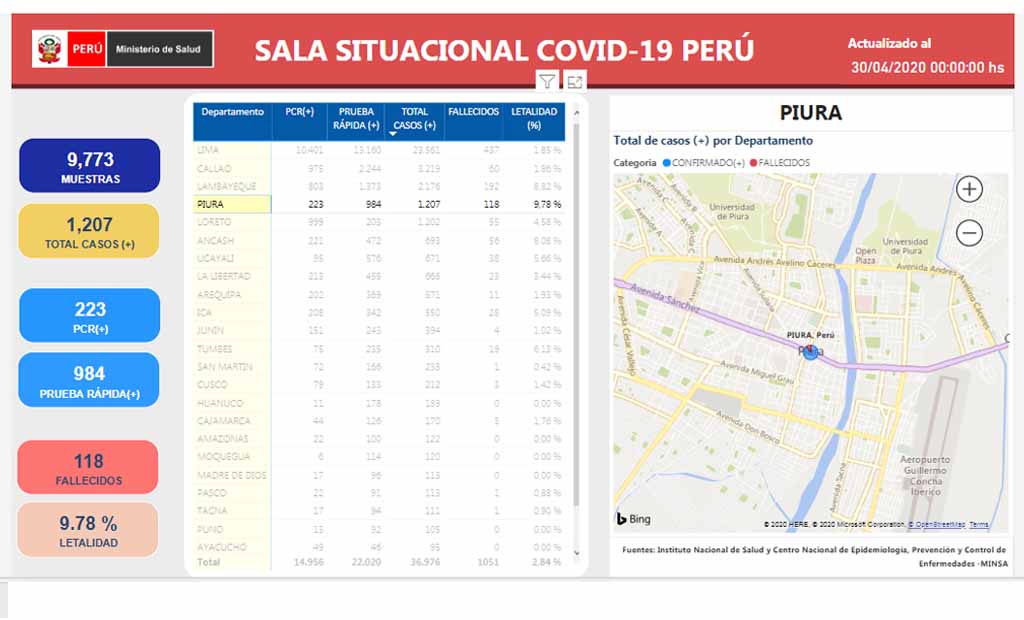Click the 36.976 total cases cell
The width and height of the screenshot is (1024, 620).
point(425,563)
